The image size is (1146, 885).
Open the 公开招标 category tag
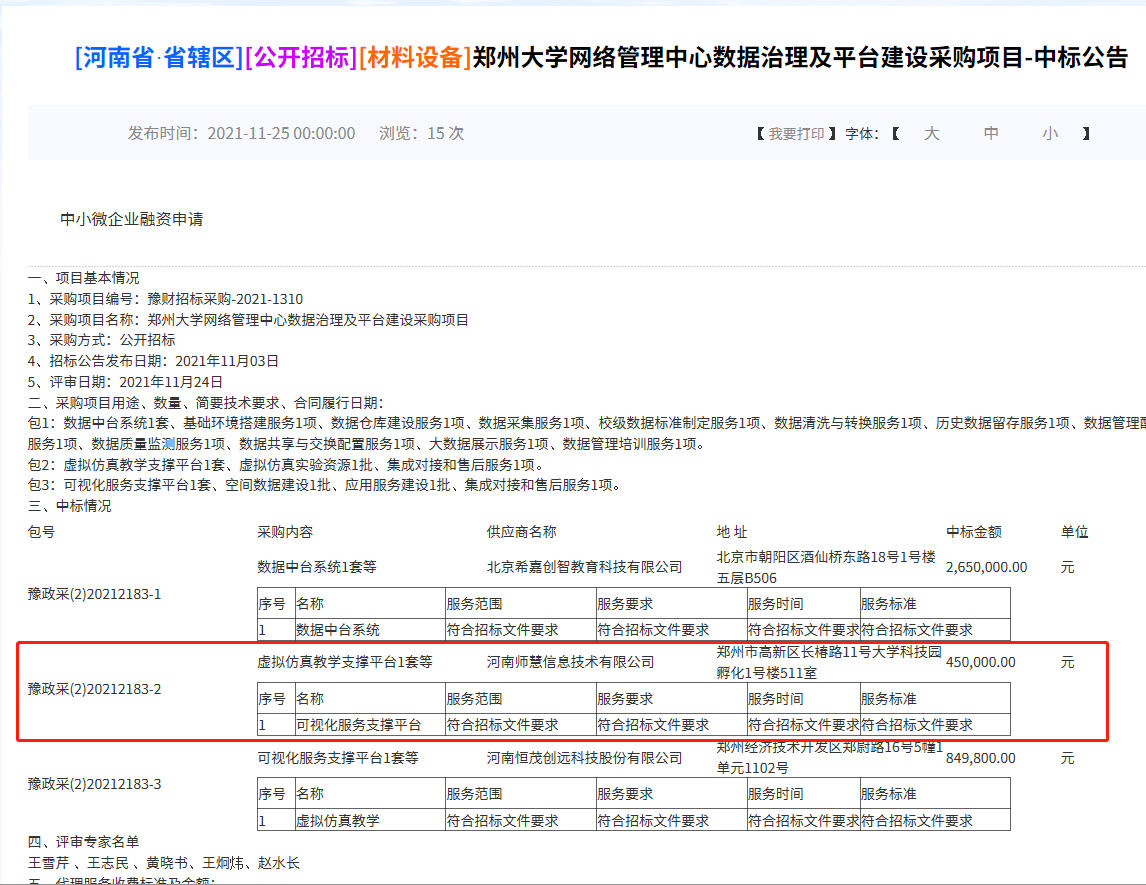point(301,58)
